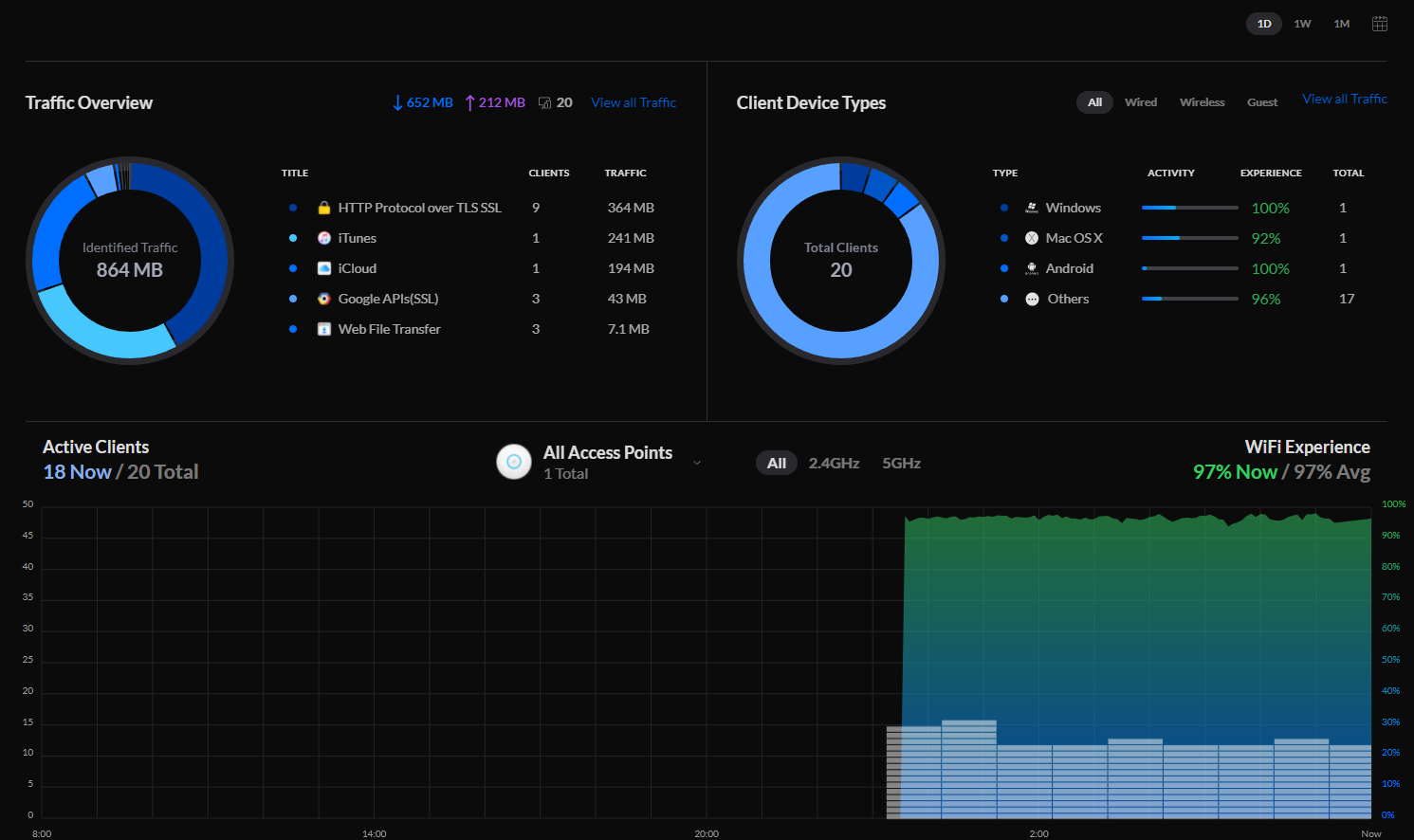Filter WiFi chart to 5GHz band
Image resolution: width=1414 pixels, height=840 pixels.
tap(901, 463)
